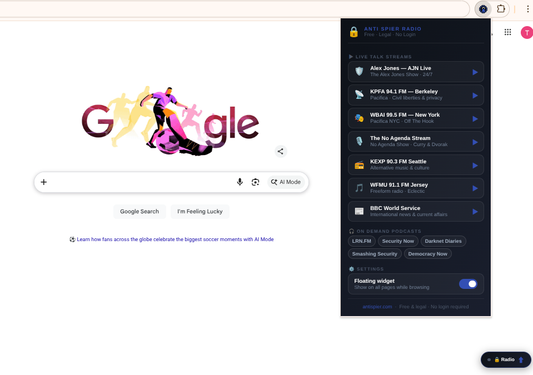Click the shield icon for Alex Jones
The image size is (533, 375).
359,71
